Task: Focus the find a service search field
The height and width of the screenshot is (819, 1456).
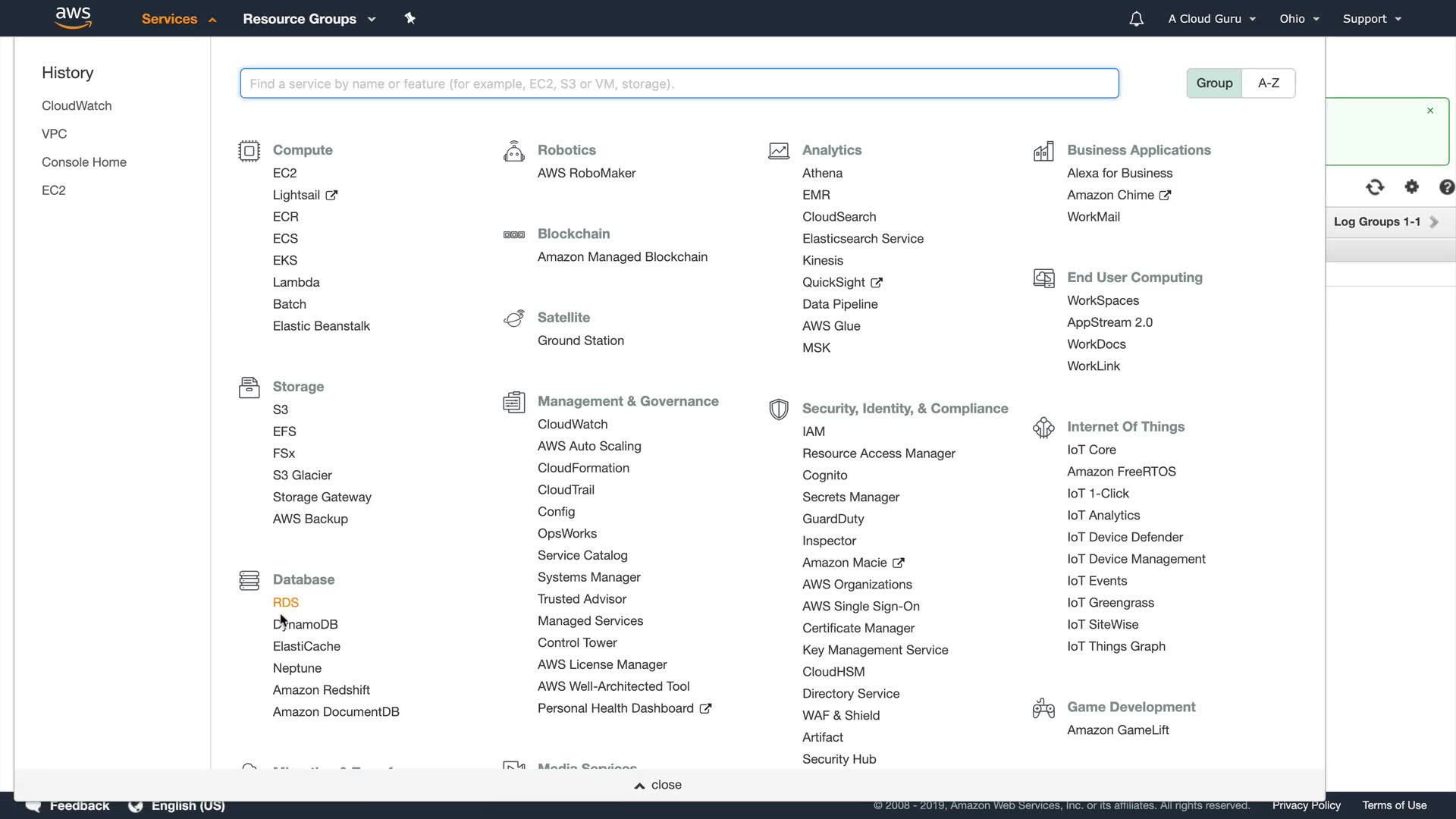Action: (x=679, y=83)
